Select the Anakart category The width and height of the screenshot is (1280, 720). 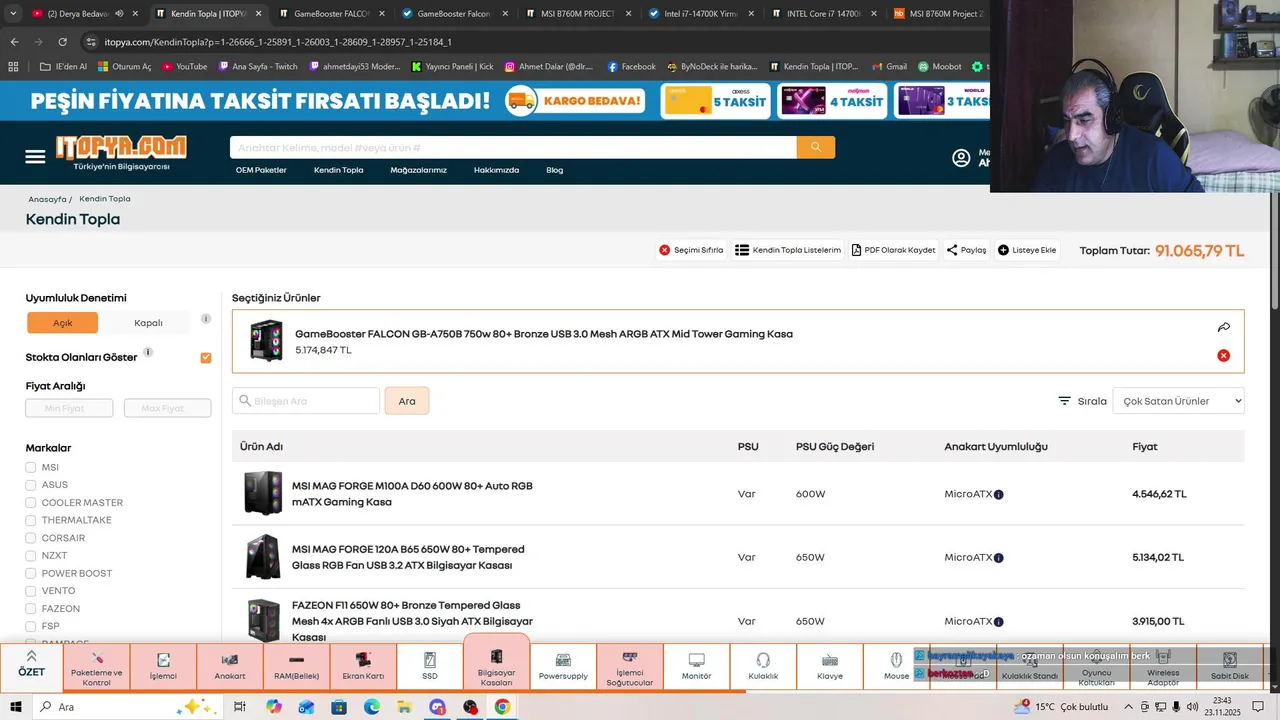[x=230, y=668]
